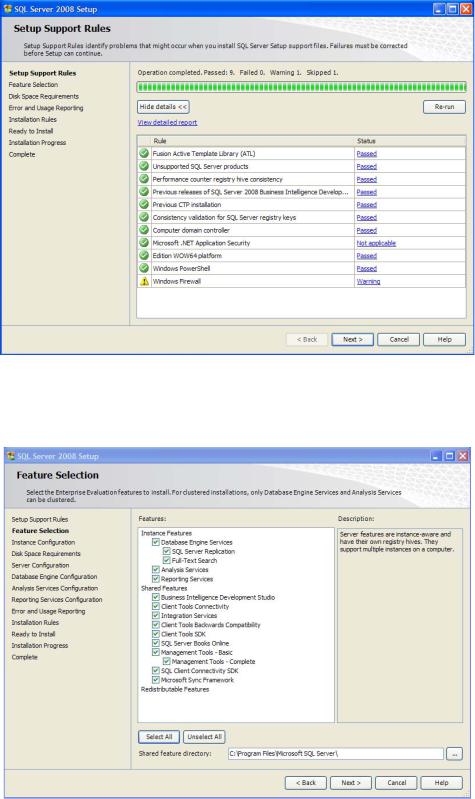This screenshot has height=799, width=475.
Task: Toggle Microsoft Sync Framework checkbox
Action: 156,679
